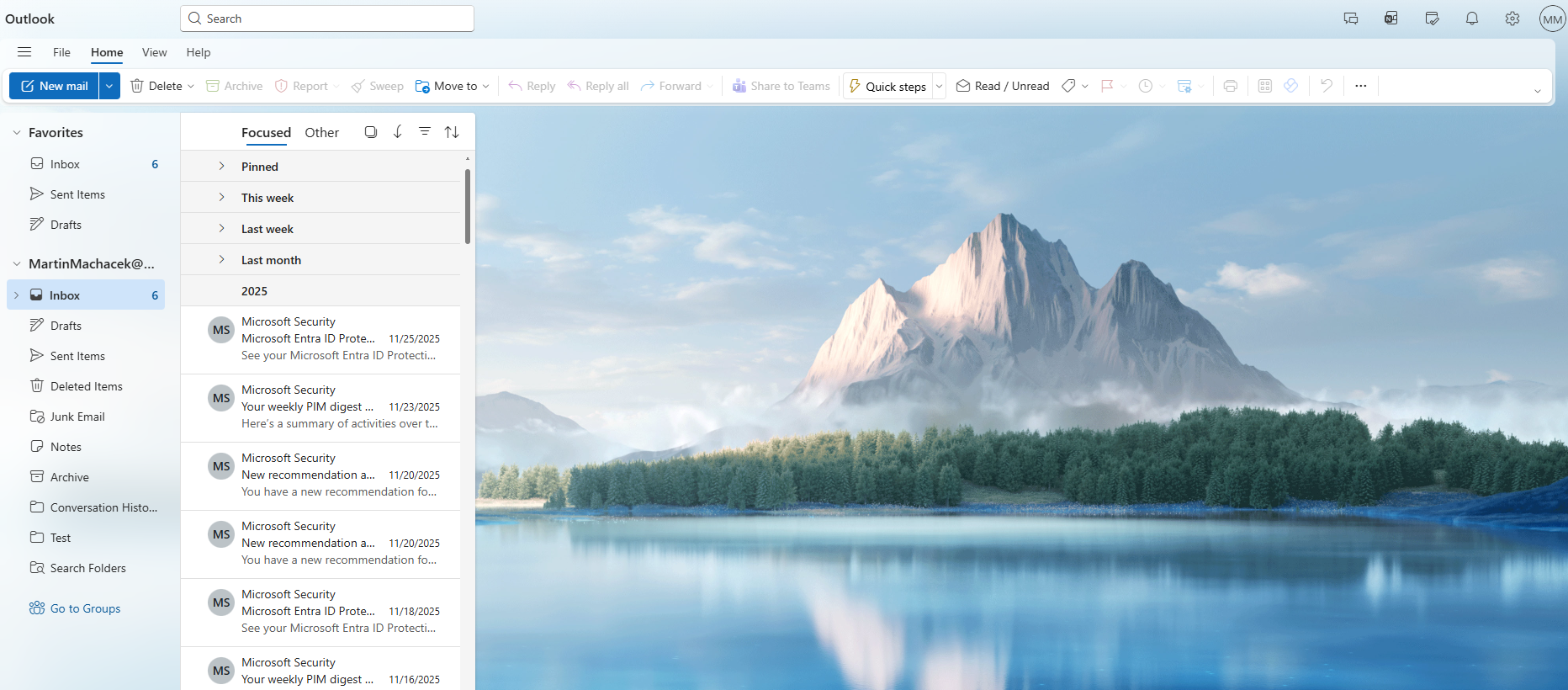Click the tag categorize icon in ribbon
Viewport: 1568px width, 690px height.
tap(1068, 86)
